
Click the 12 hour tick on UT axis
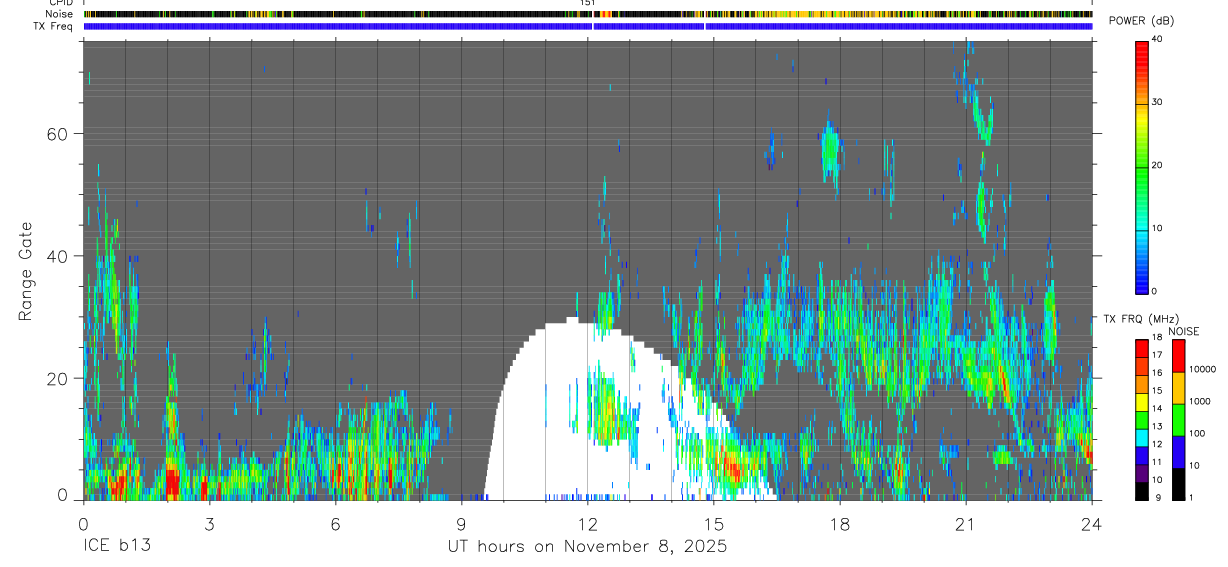tap(588, 524)
